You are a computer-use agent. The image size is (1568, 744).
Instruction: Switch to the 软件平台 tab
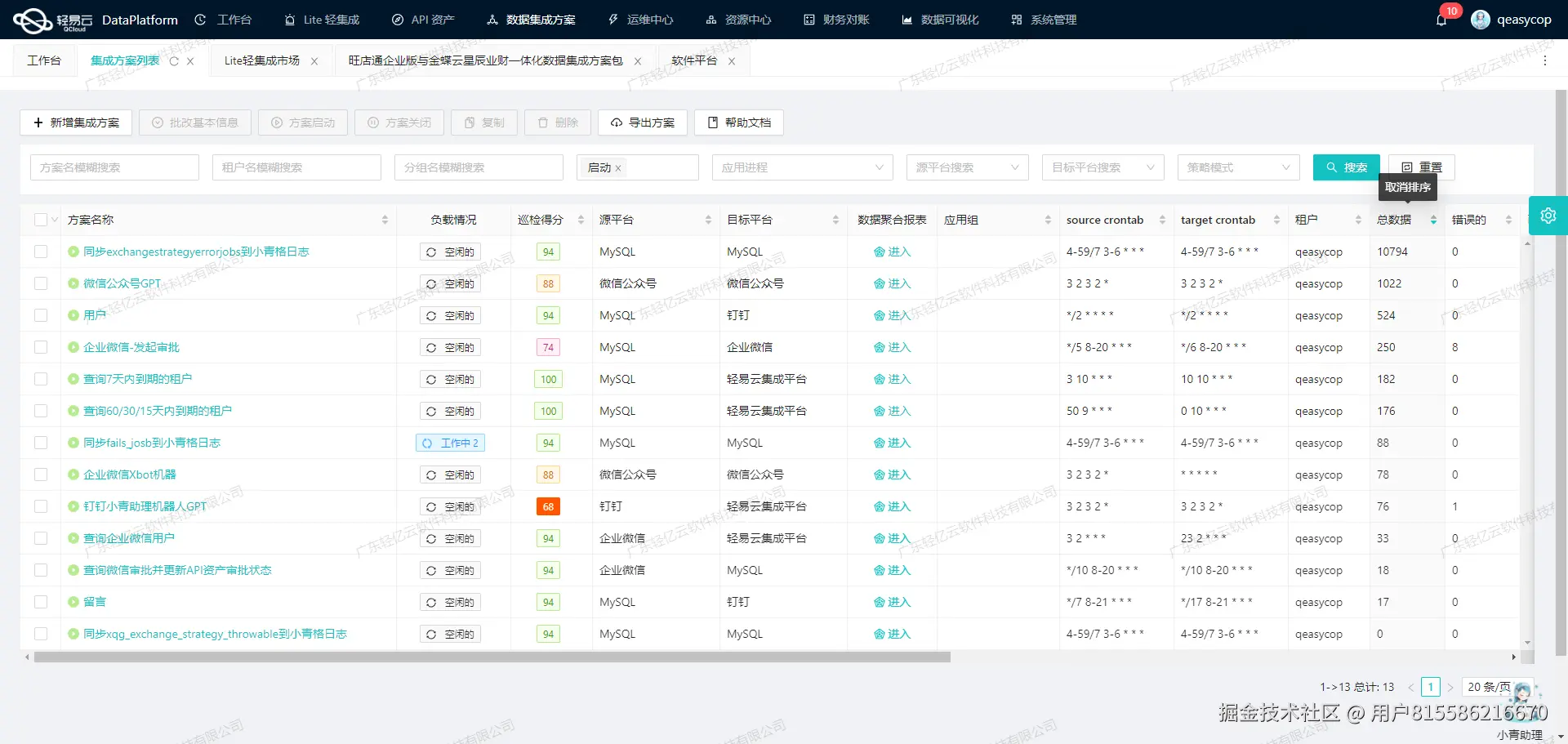coord(694,60)
